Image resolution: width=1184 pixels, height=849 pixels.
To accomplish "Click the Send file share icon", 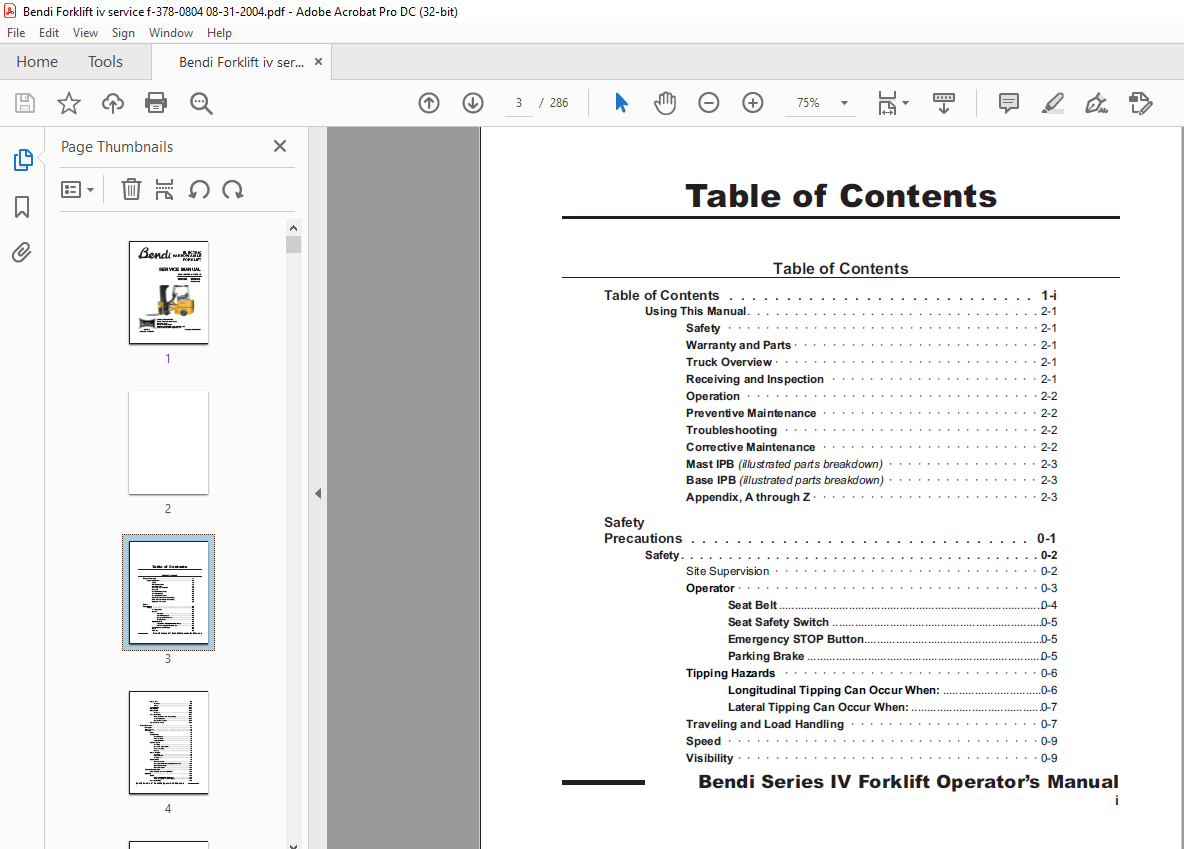I will click(x=1140, y=103).
